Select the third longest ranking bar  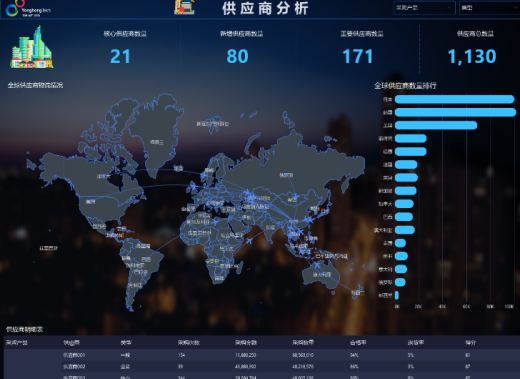[436, 125]
